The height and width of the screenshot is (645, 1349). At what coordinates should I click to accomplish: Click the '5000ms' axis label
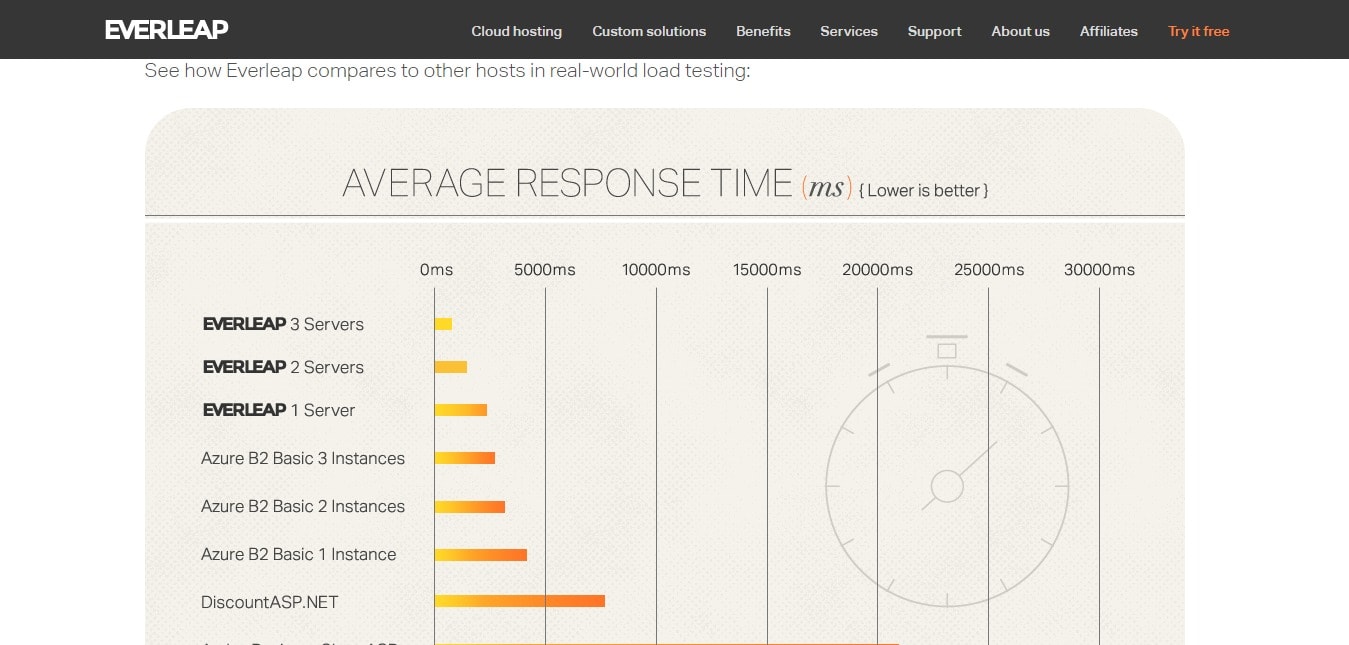pos(545,270)
